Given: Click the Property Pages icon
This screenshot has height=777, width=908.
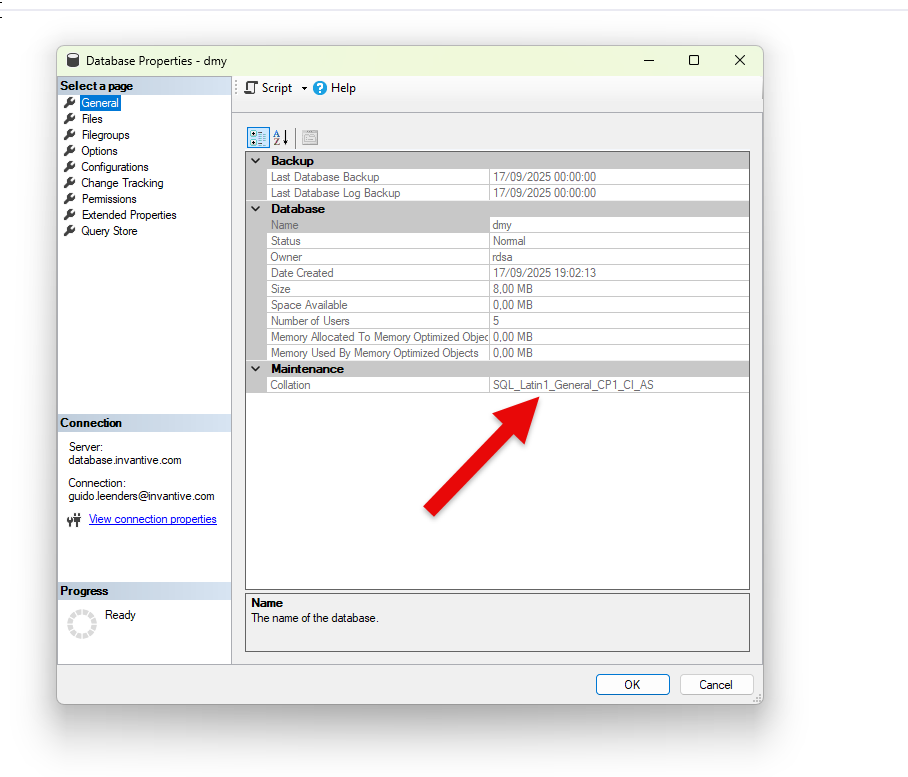Looking at the screenshot, I should tap(310, 137).
